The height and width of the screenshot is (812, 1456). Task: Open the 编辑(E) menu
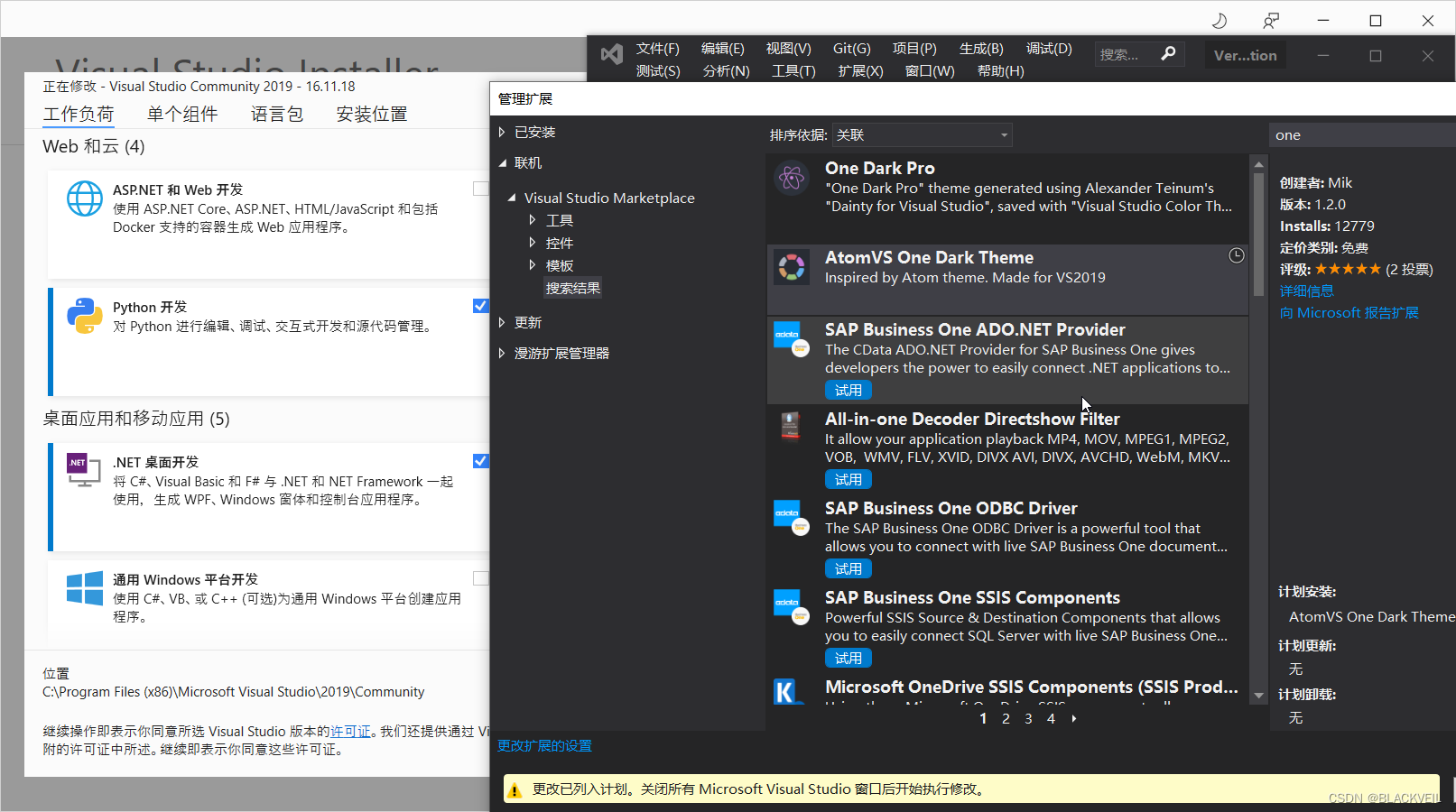[x=722, y=49]
